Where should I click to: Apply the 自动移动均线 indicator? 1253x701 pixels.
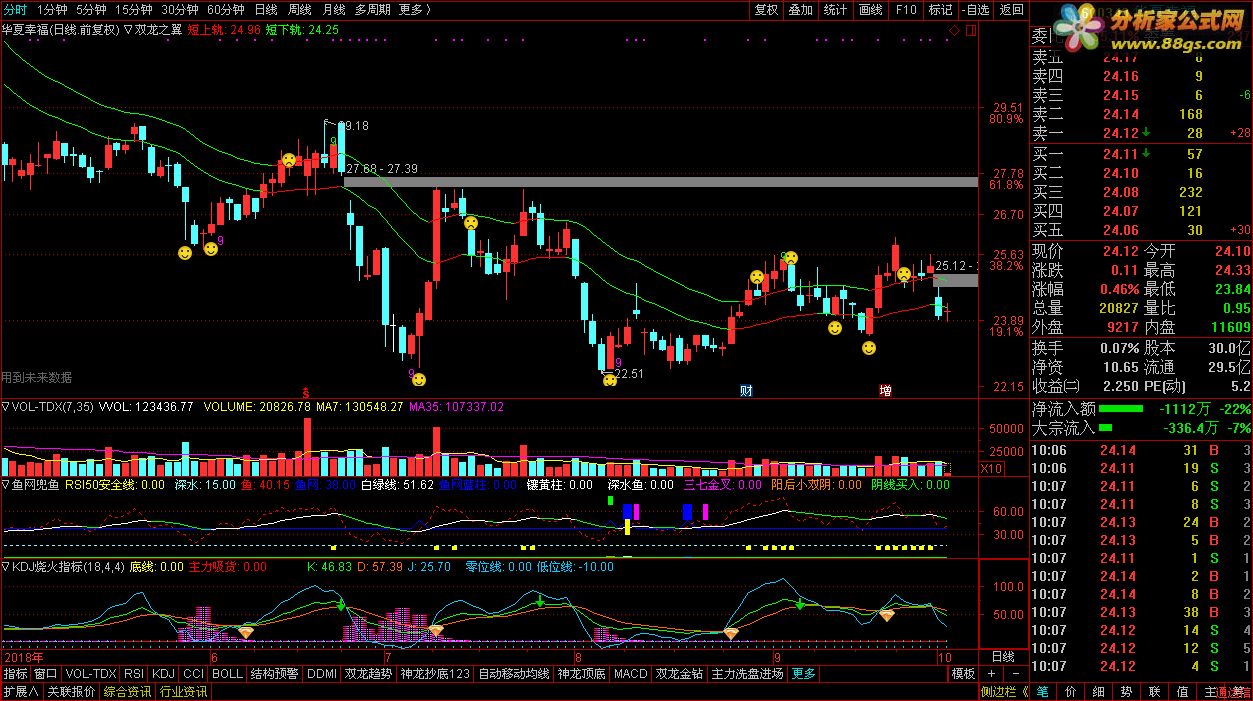pyautogui.click(x=514, y=674)
